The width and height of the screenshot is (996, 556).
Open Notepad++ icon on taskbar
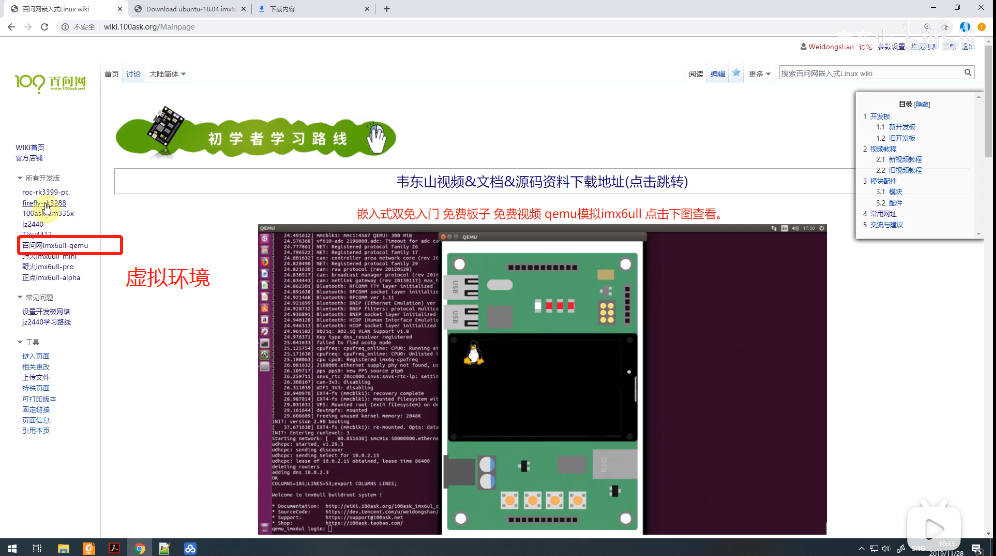tap(165, 548)
